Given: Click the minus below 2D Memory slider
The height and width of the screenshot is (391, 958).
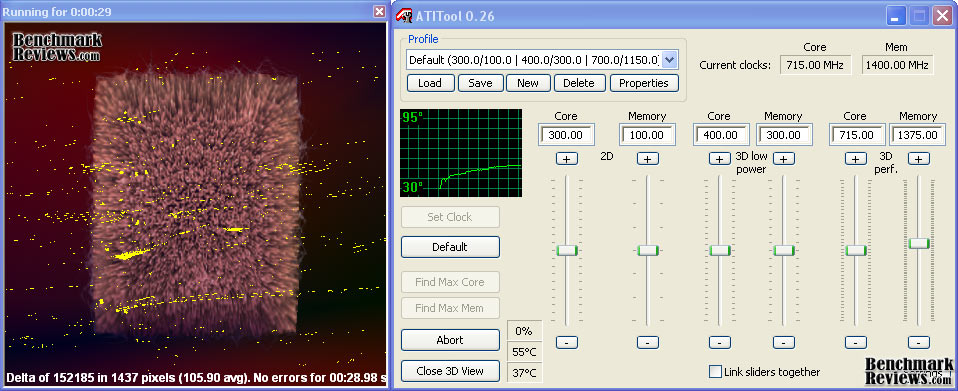Looking at the screenshot, I should coord(648,343).
